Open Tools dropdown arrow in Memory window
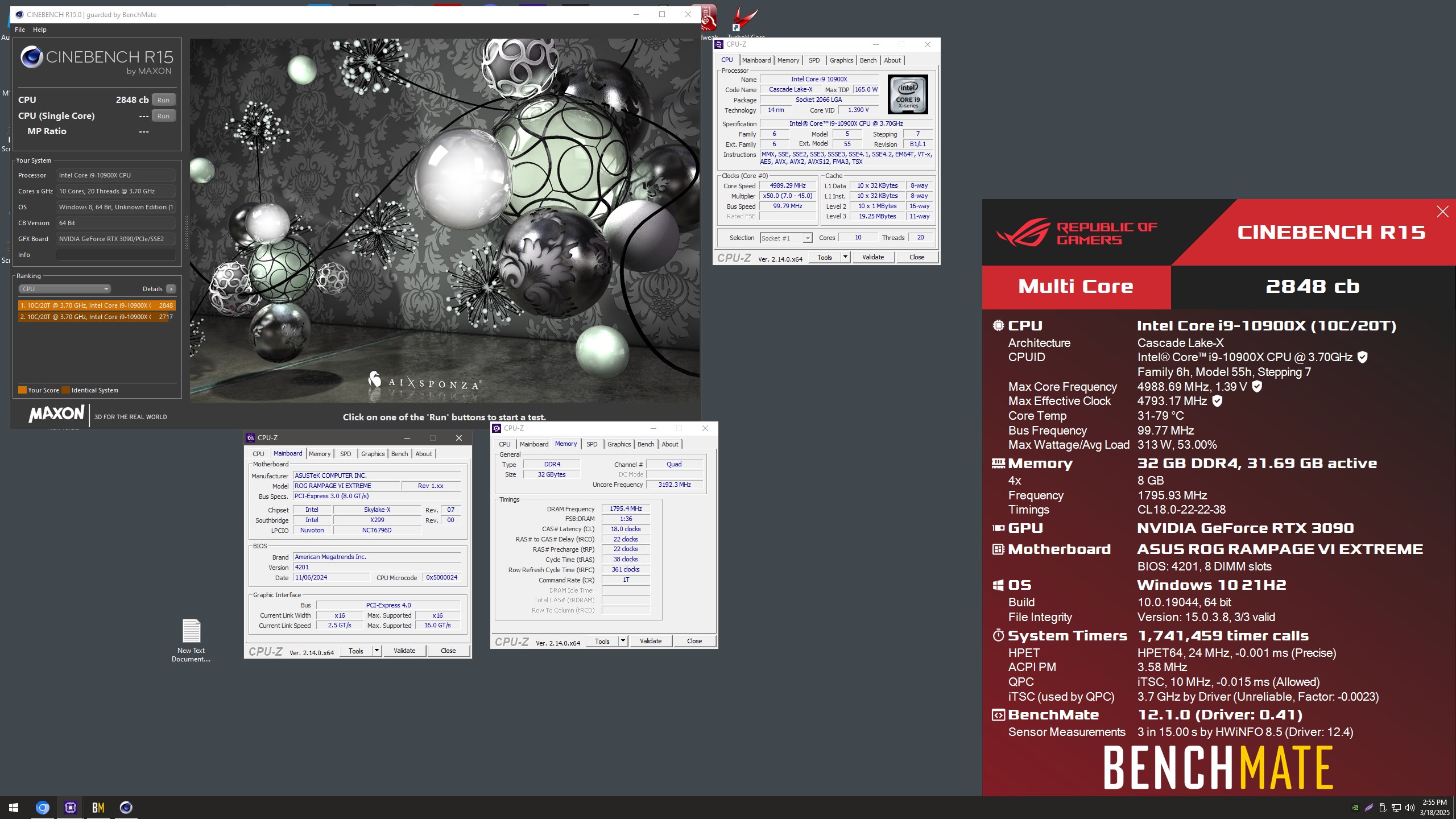Screen dimensions: 1456x819 623,642
